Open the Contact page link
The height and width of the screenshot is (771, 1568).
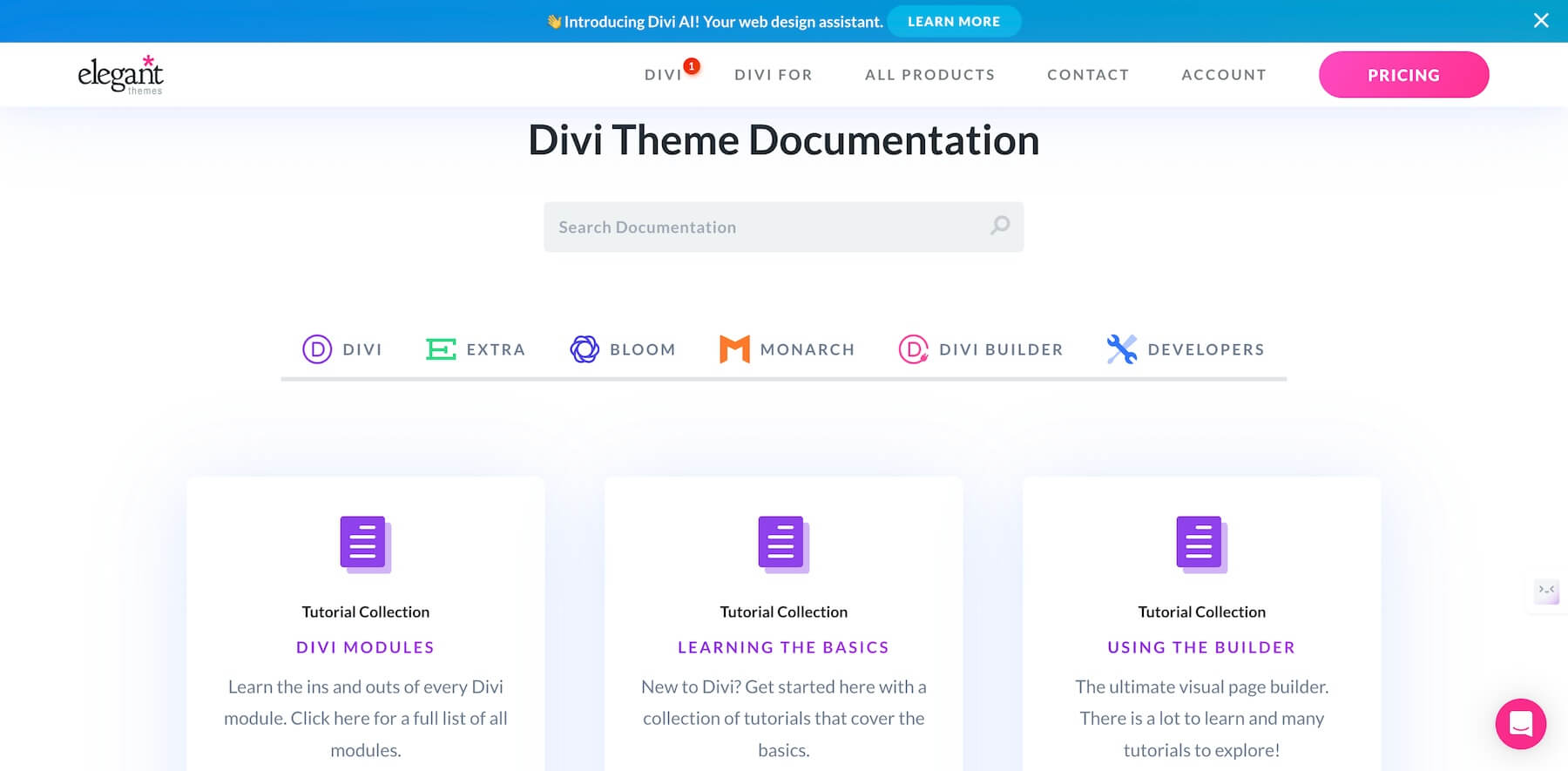pos(1088,75)
